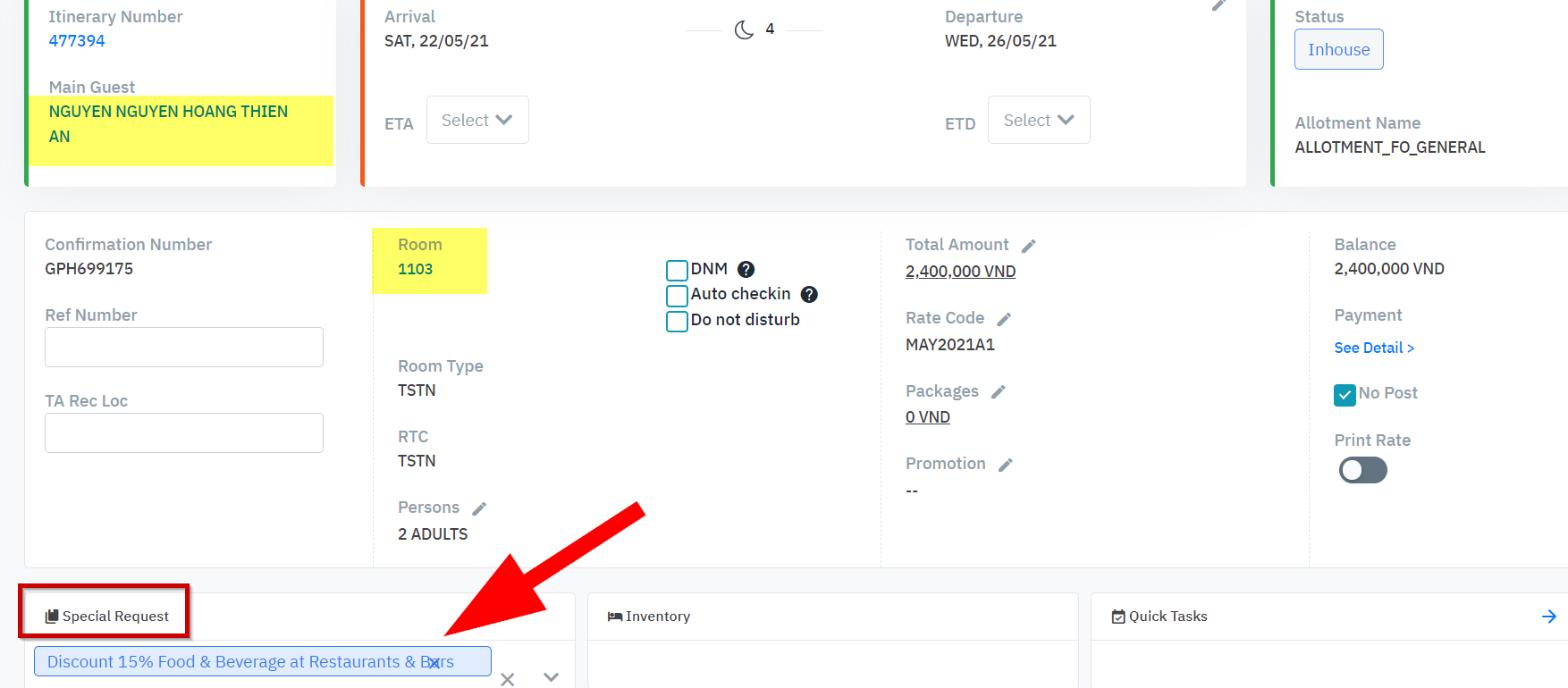Expand the ETD Select dropdown
This screenshot has height=688, width=1568.
click(1039, 120)
